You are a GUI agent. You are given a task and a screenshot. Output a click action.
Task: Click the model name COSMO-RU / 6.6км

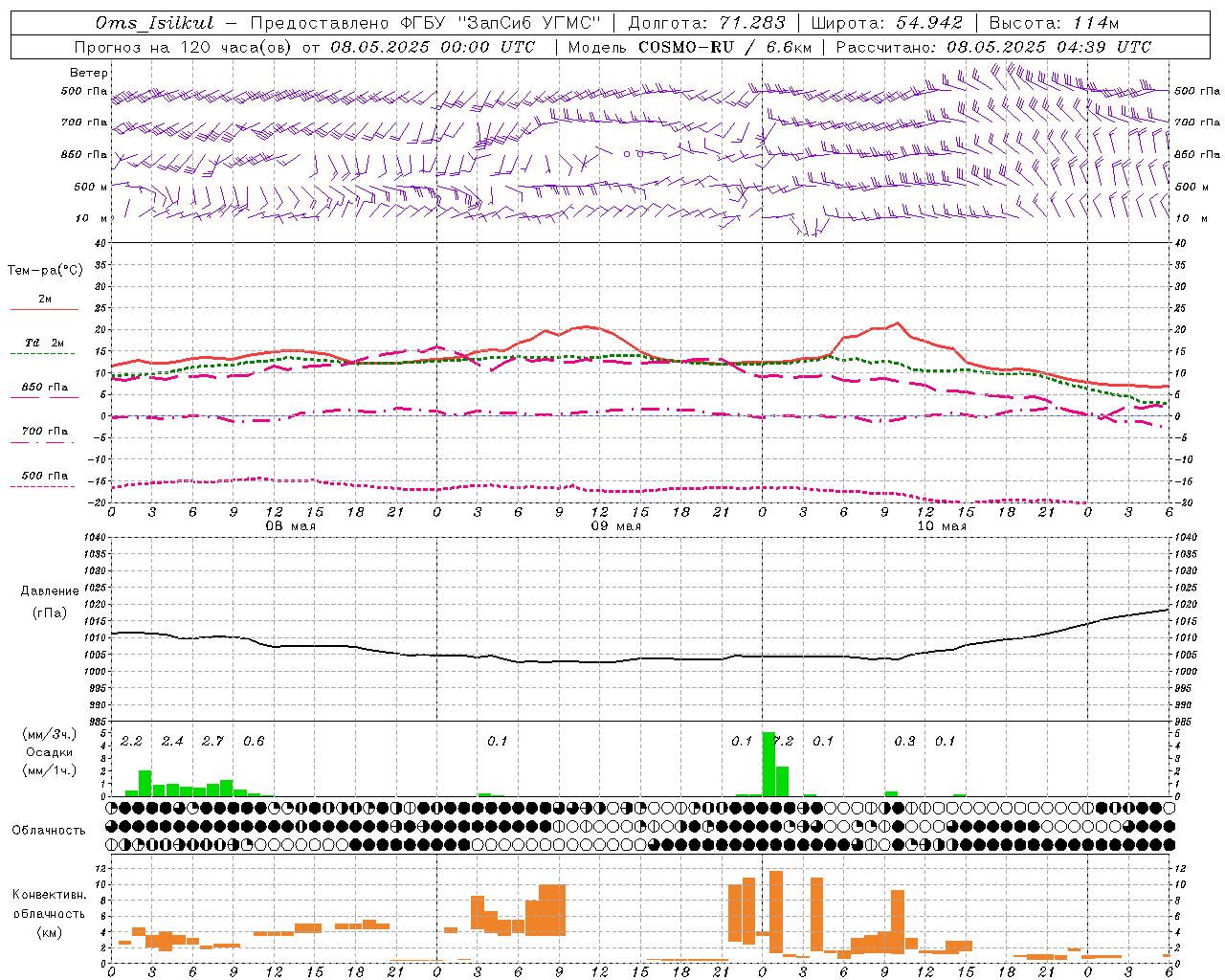point(725,47)
